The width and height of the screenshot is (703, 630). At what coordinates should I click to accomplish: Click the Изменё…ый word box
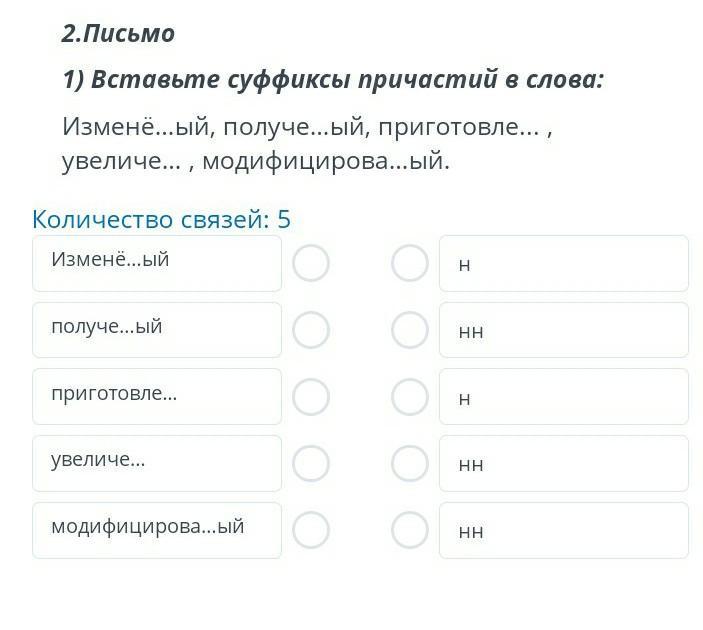[x=157, y=263]
